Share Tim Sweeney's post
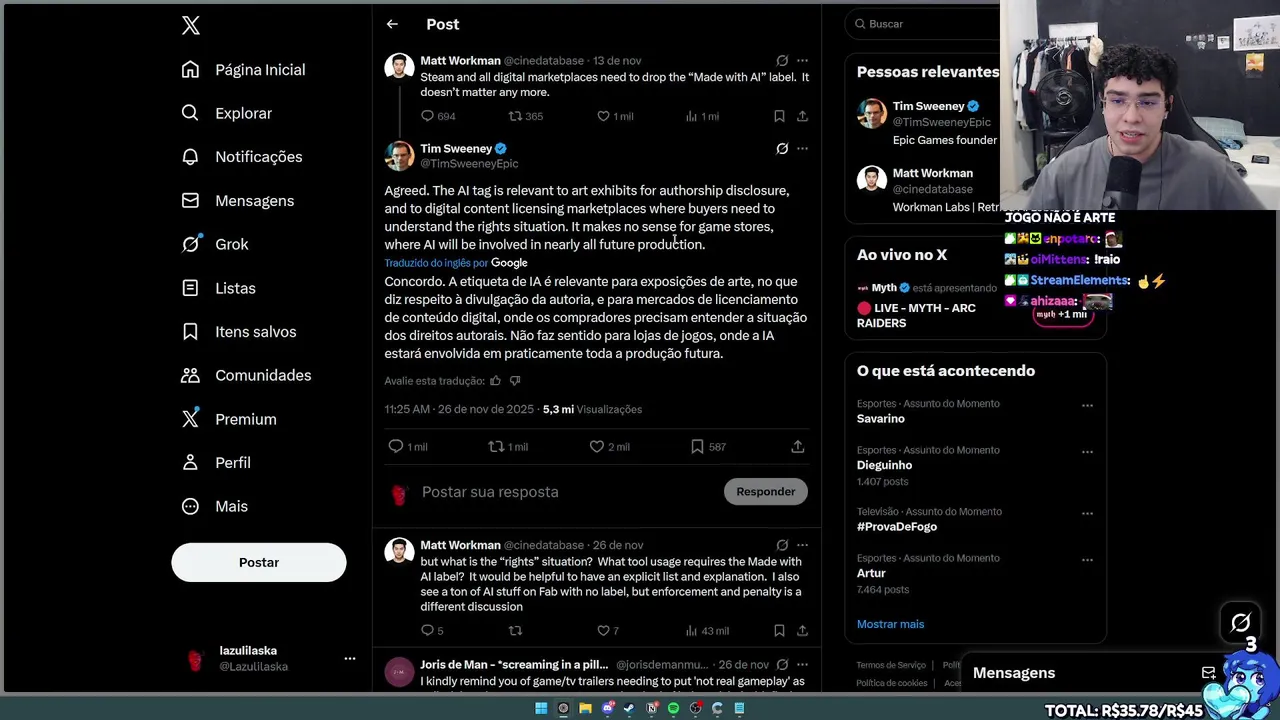 [798, 447]
